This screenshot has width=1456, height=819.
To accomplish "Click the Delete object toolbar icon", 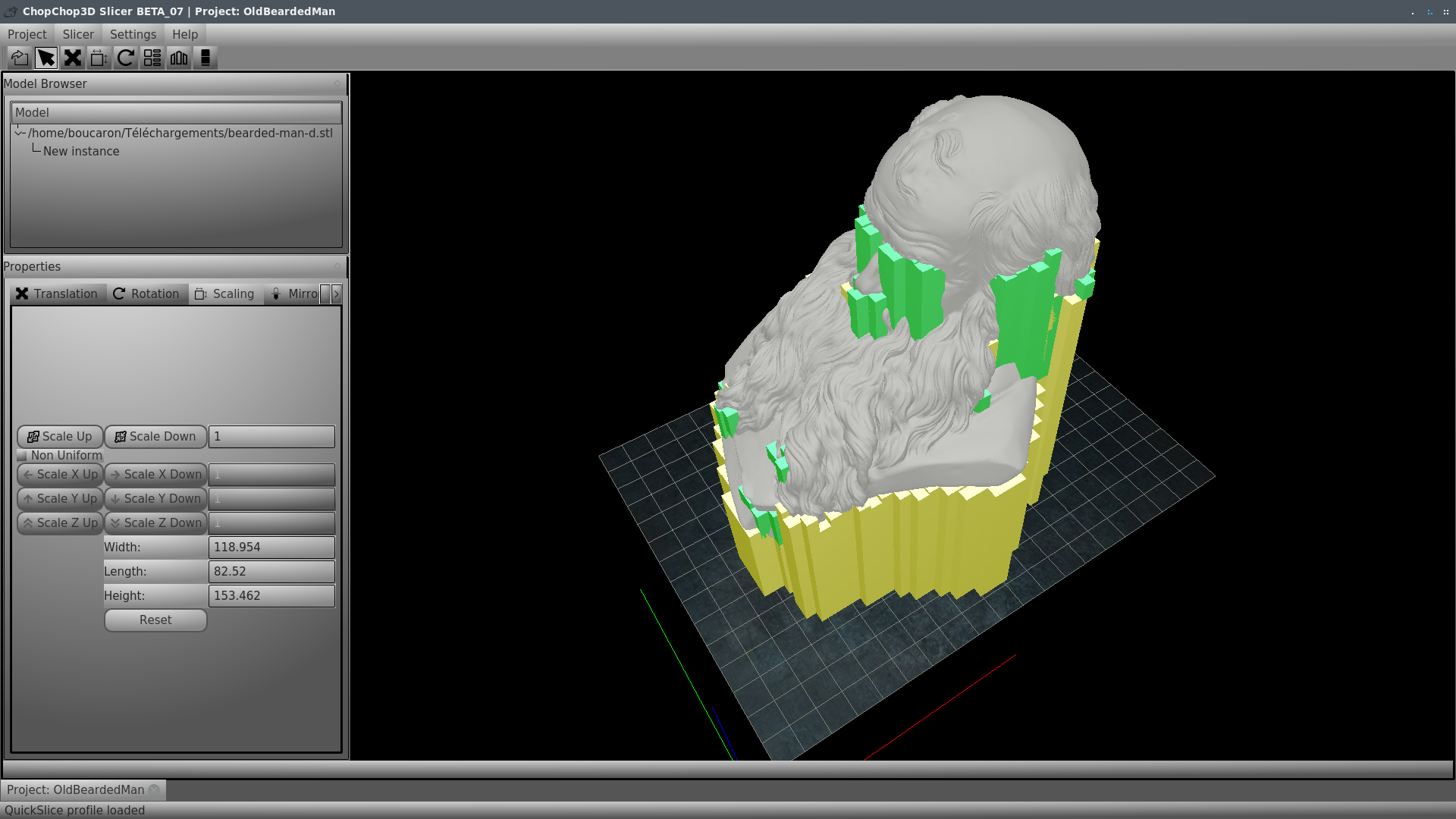I will pos(73,57).
